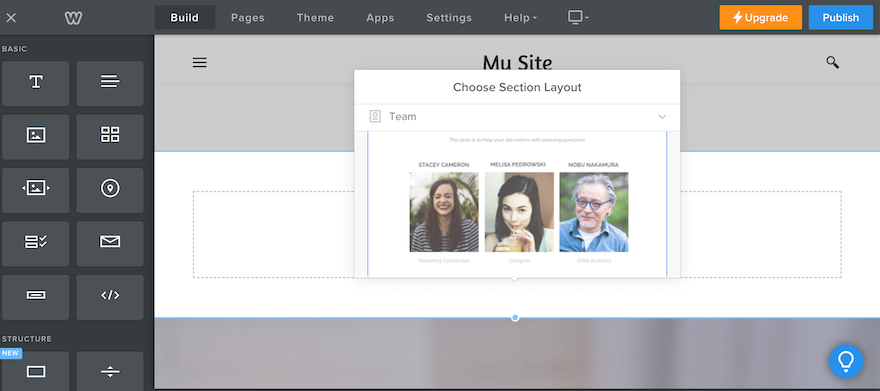Choose the Image element

(x=36, y=136)
